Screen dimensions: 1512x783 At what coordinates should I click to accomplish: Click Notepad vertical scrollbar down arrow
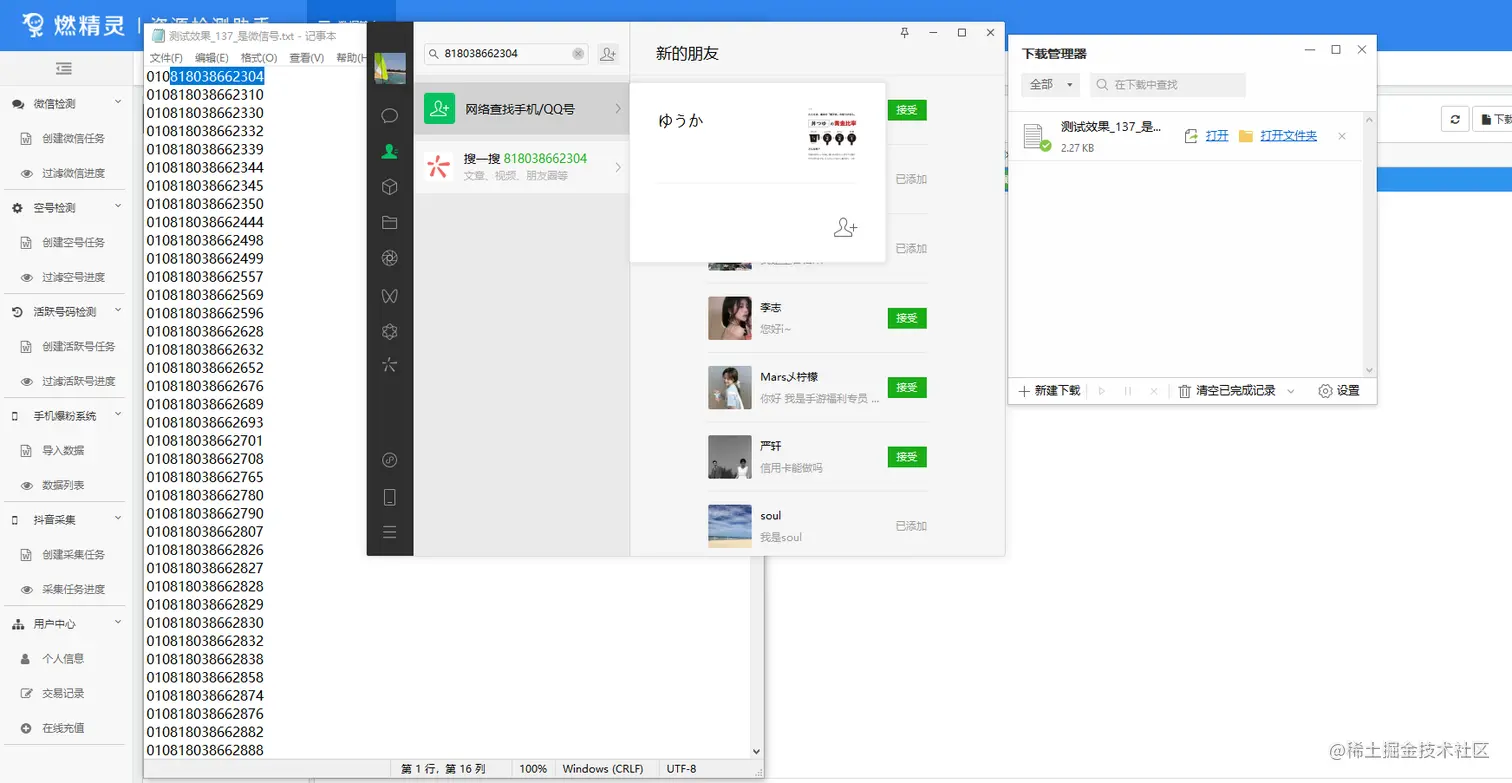[756, 751]
